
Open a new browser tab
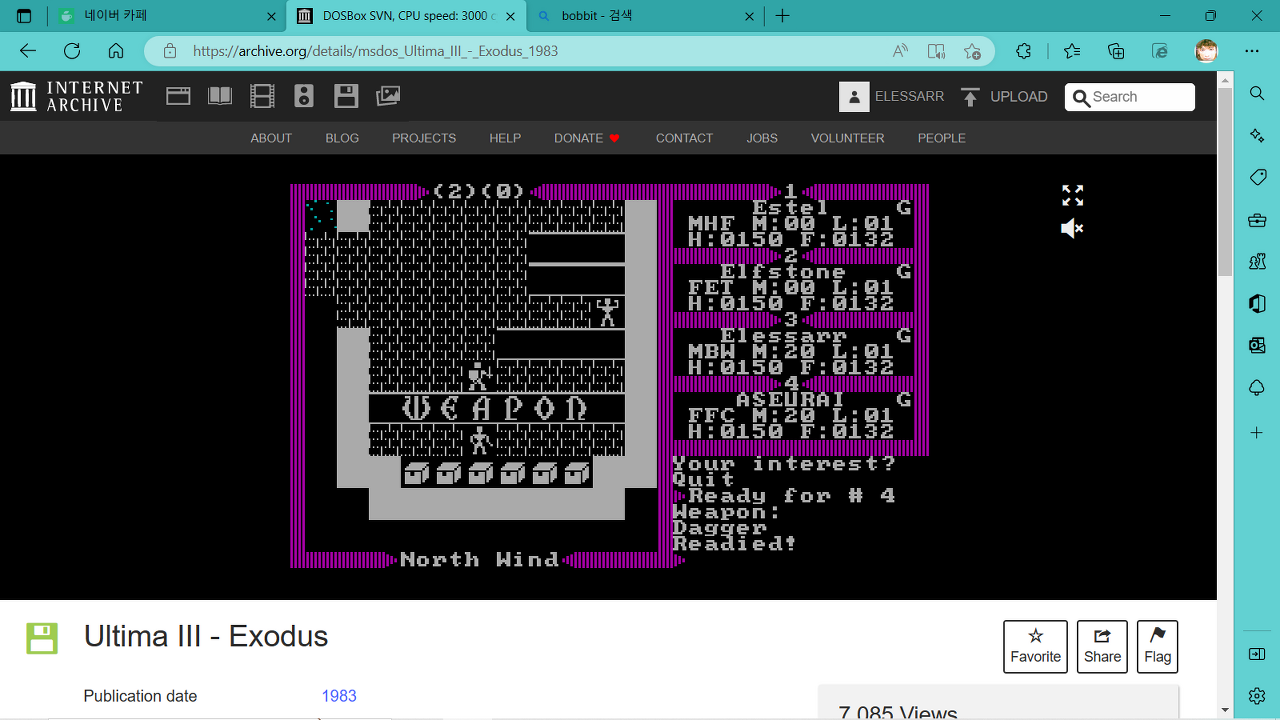pyautogui.click(x=783, y=16)
